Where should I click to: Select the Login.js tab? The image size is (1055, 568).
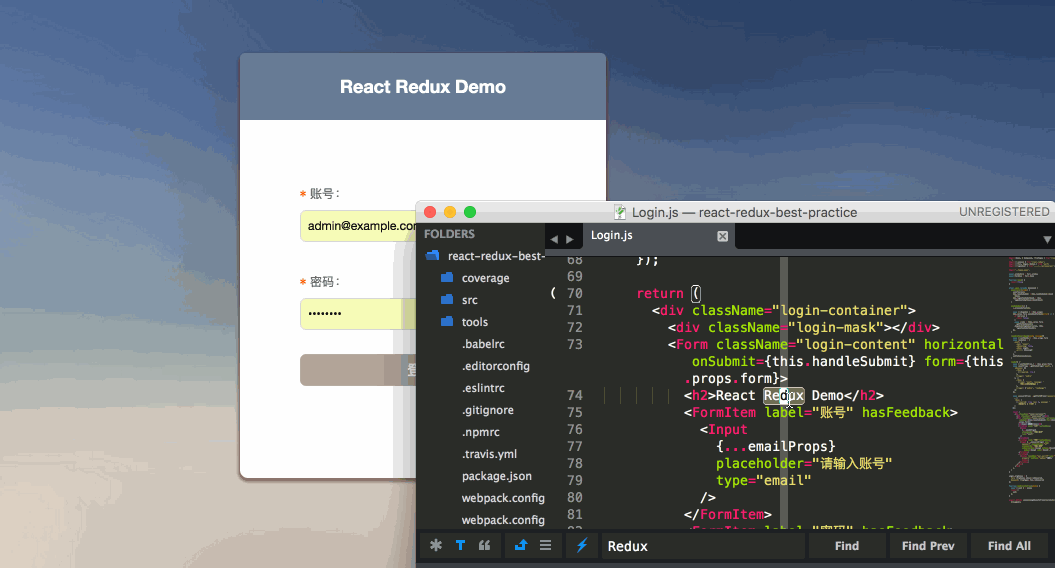coord(659,236)
